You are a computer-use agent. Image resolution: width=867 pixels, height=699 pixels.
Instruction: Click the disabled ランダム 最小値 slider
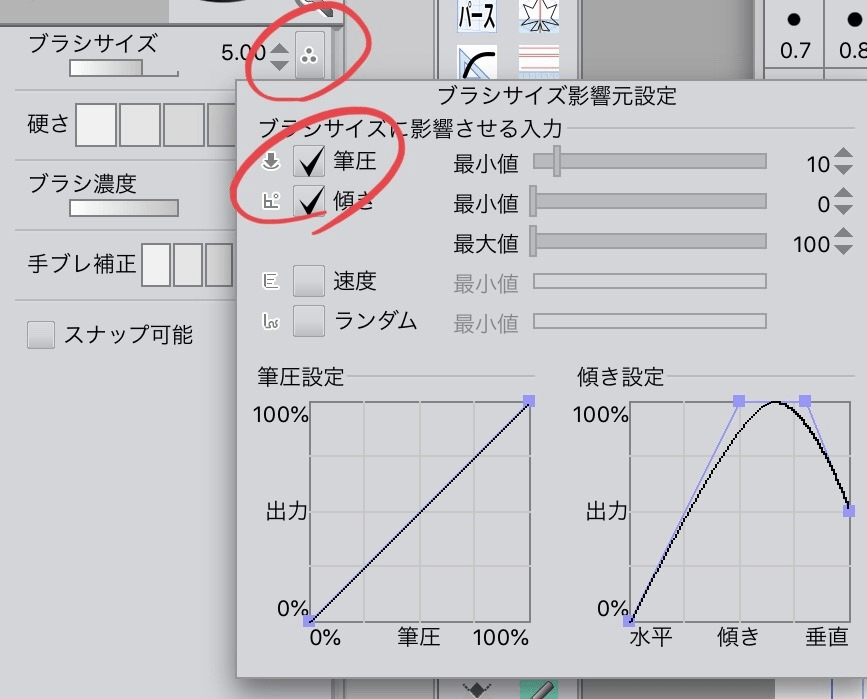[x=650, y=321]
